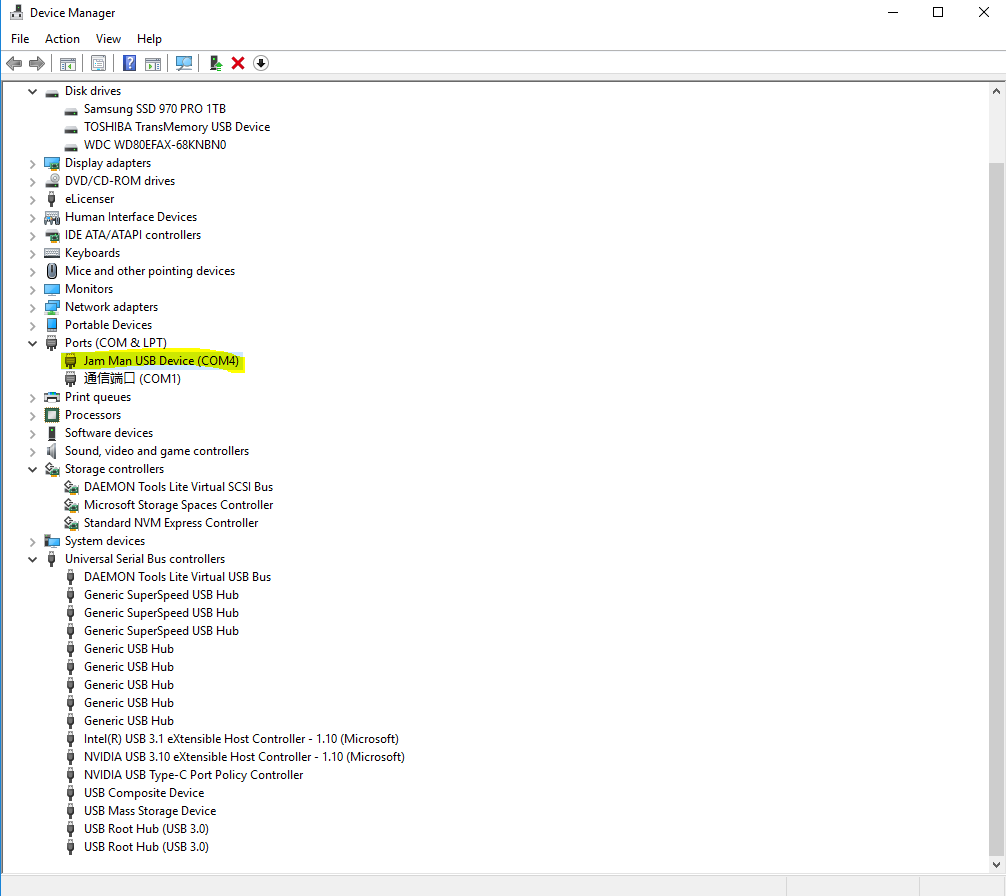This screenshot has height=896, width=1006.
Task: Collapse Universal Serial Bus controllers node
Action: pyautogui.click(x=33, y=559)
